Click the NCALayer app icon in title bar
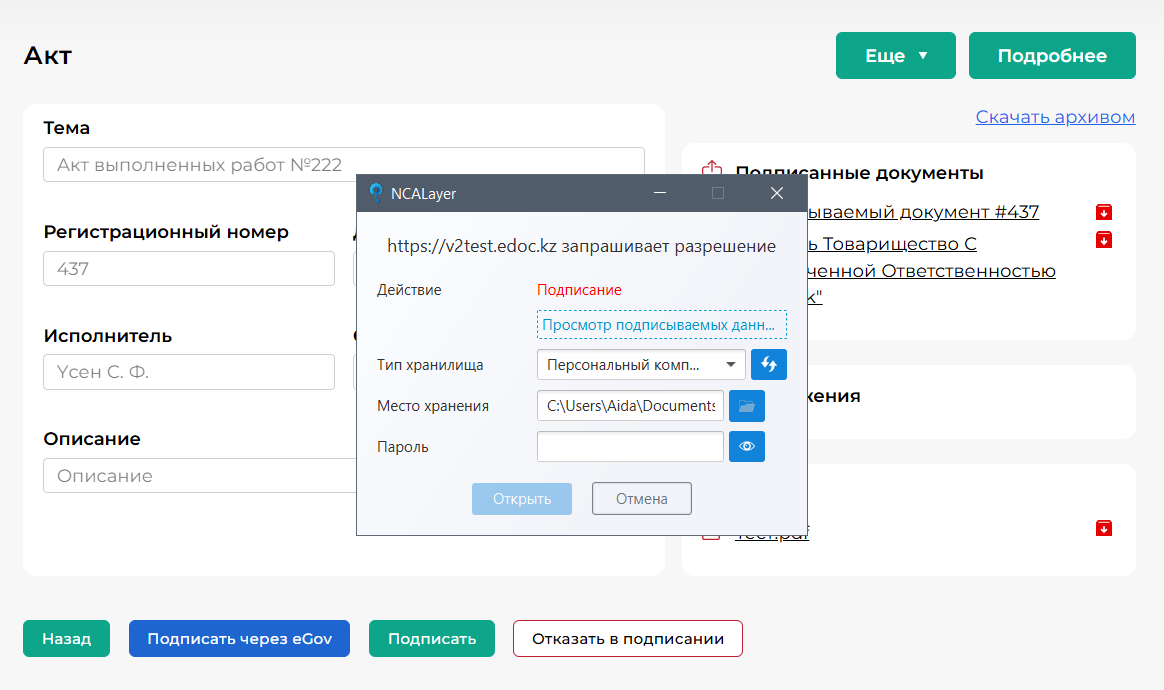The height and width of the screenshot is (690, 1164). tap(376, 193)
